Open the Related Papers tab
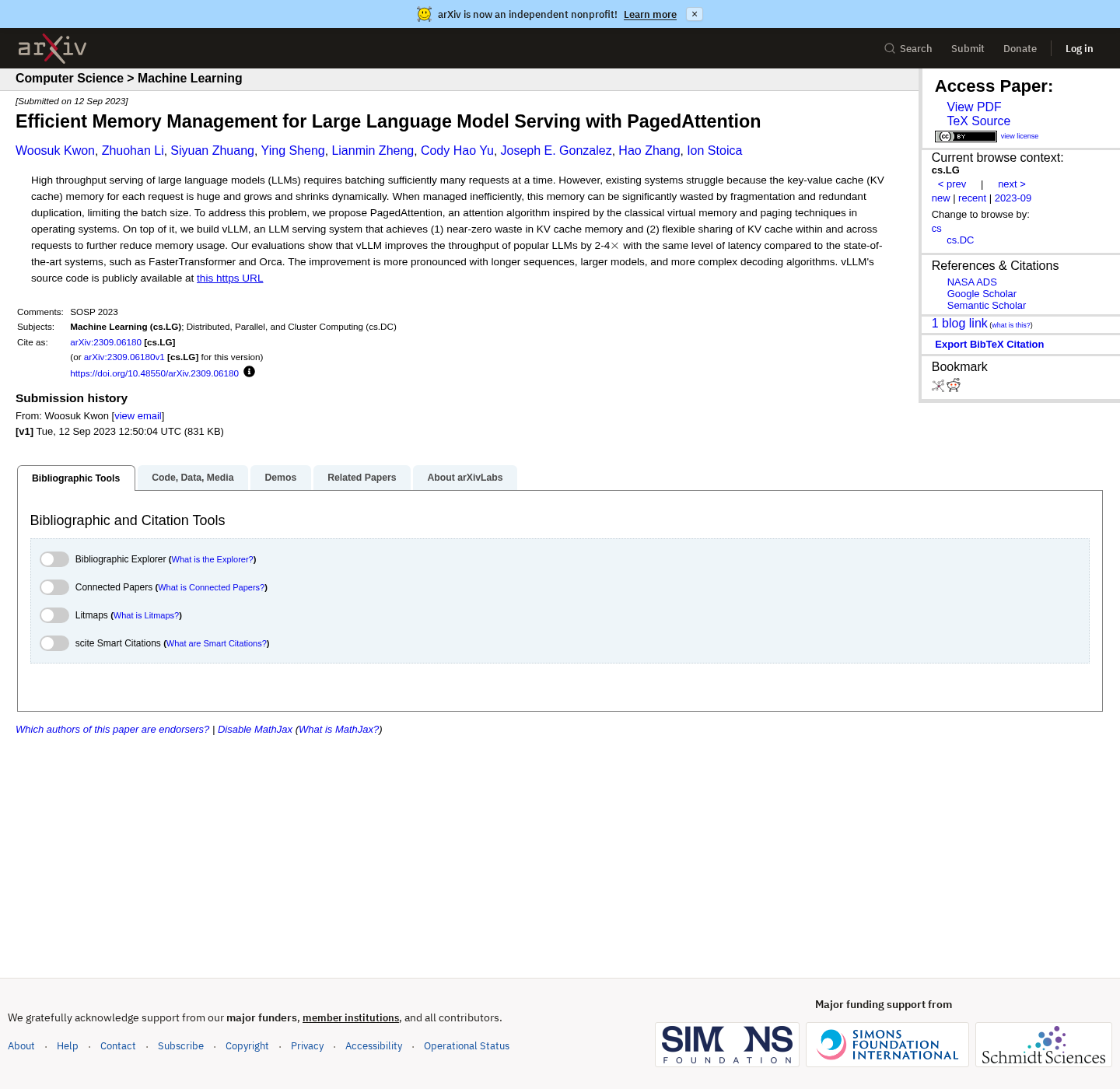The image size is (1120, 1089). pyautogui.click(x=362, y=478)
